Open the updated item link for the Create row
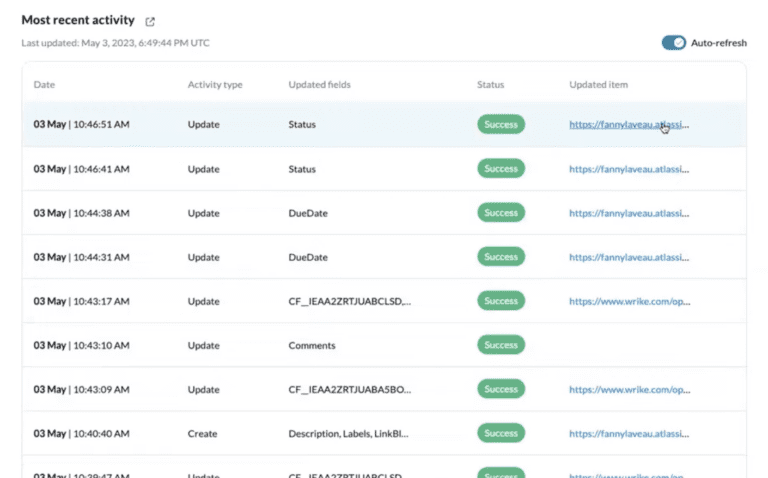768x478 pixels. 629,433
